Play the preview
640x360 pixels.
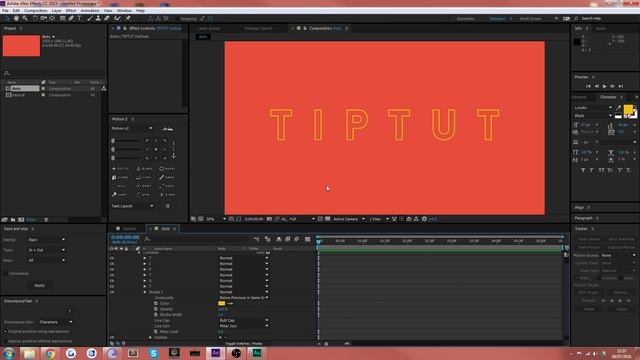pyautogui.click(x=604, y=87)
